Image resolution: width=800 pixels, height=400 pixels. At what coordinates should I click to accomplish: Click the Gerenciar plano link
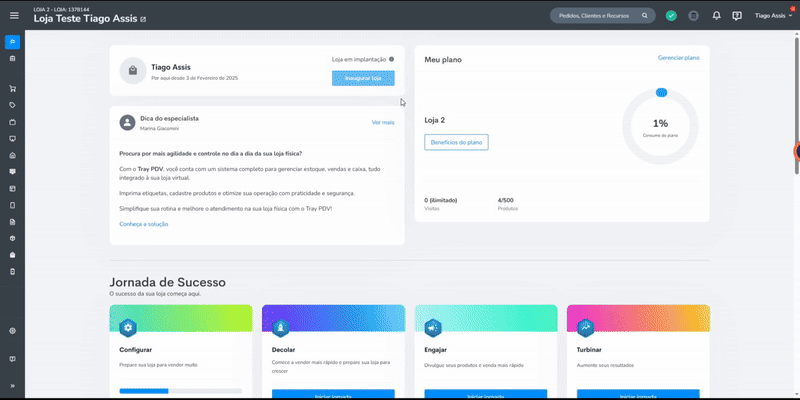tap(679, 58)
